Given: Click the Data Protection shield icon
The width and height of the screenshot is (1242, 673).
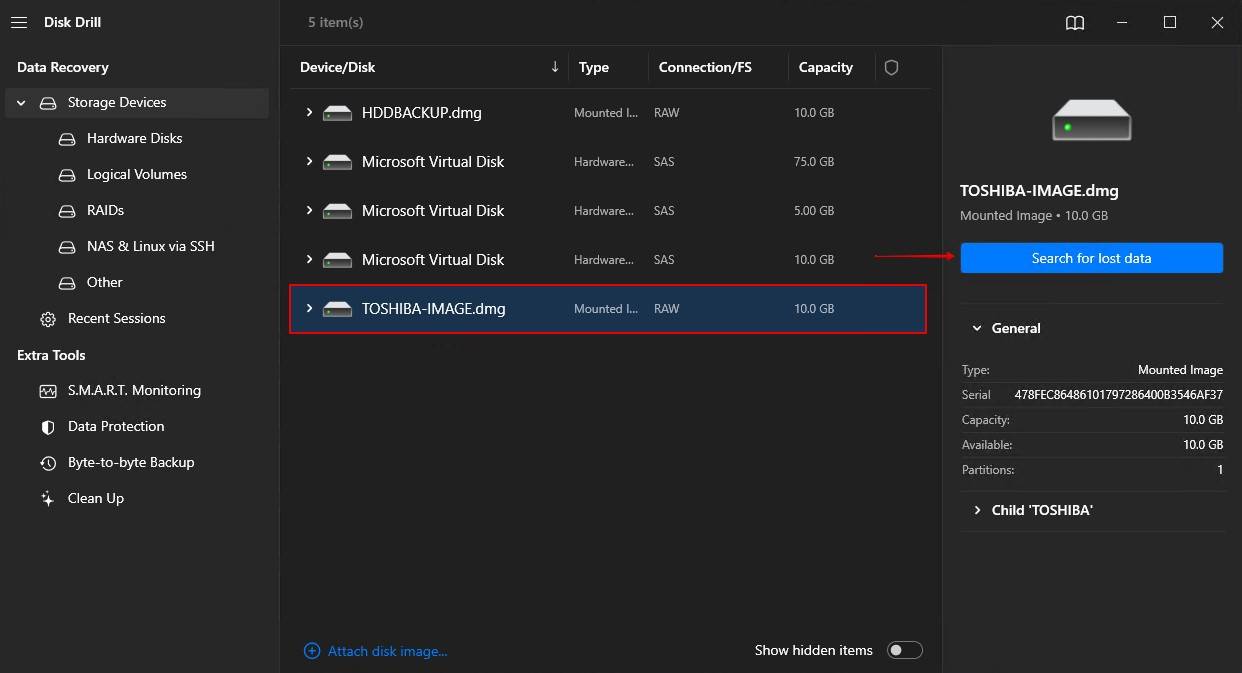Looking at the screenshot, I should point(48,427).
